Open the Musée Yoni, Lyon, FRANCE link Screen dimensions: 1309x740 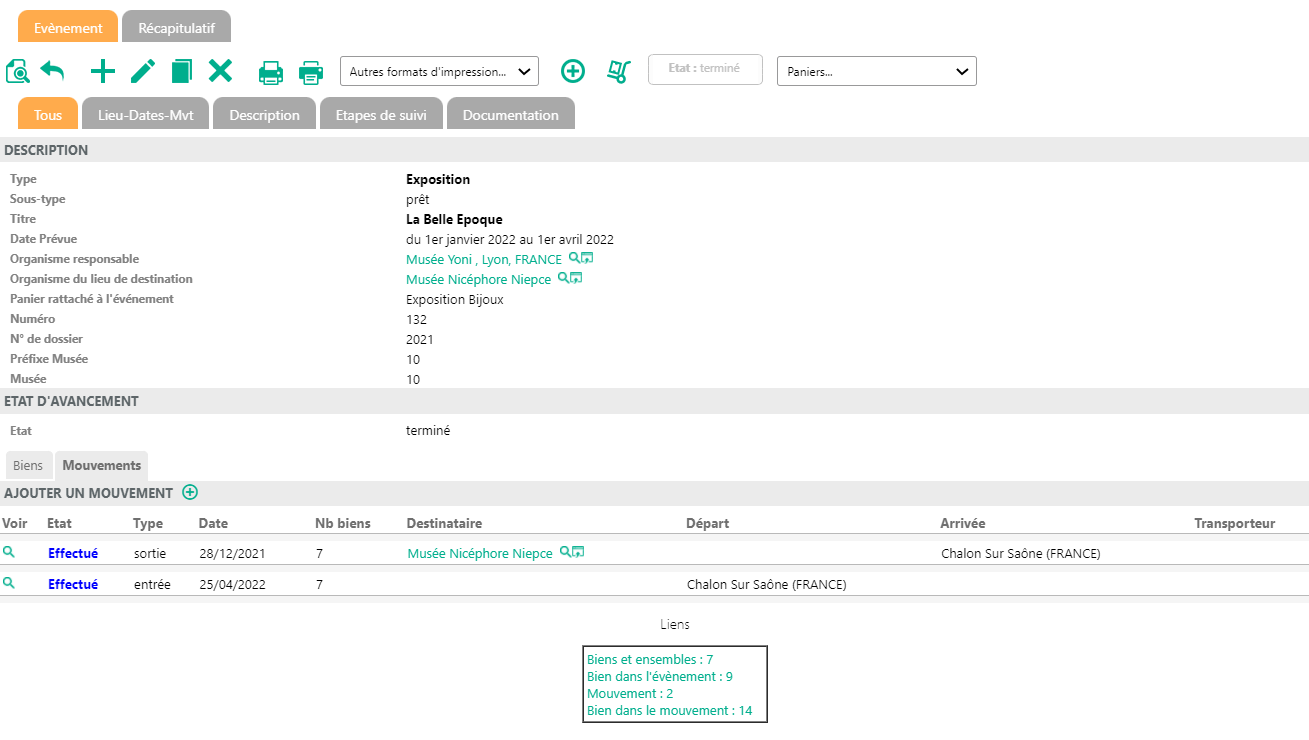coord(483,259)
